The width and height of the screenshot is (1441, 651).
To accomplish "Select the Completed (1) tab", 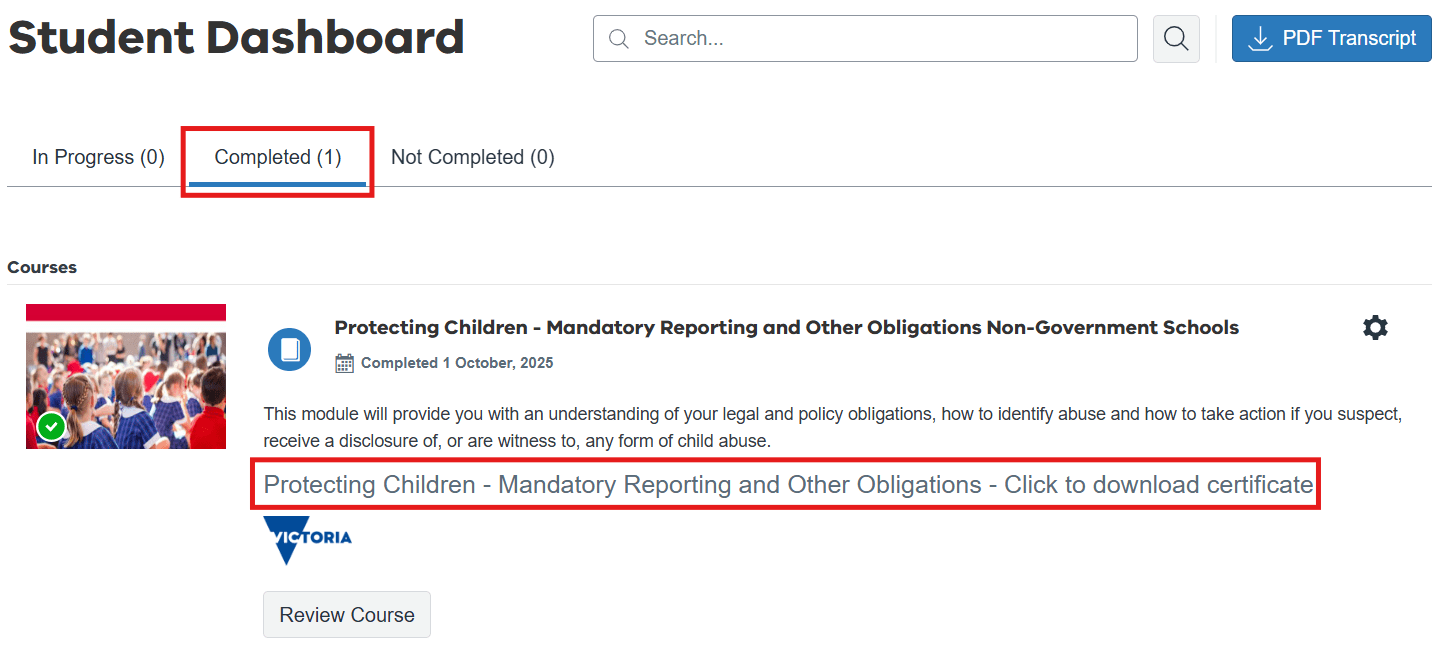I will point(278,157).
